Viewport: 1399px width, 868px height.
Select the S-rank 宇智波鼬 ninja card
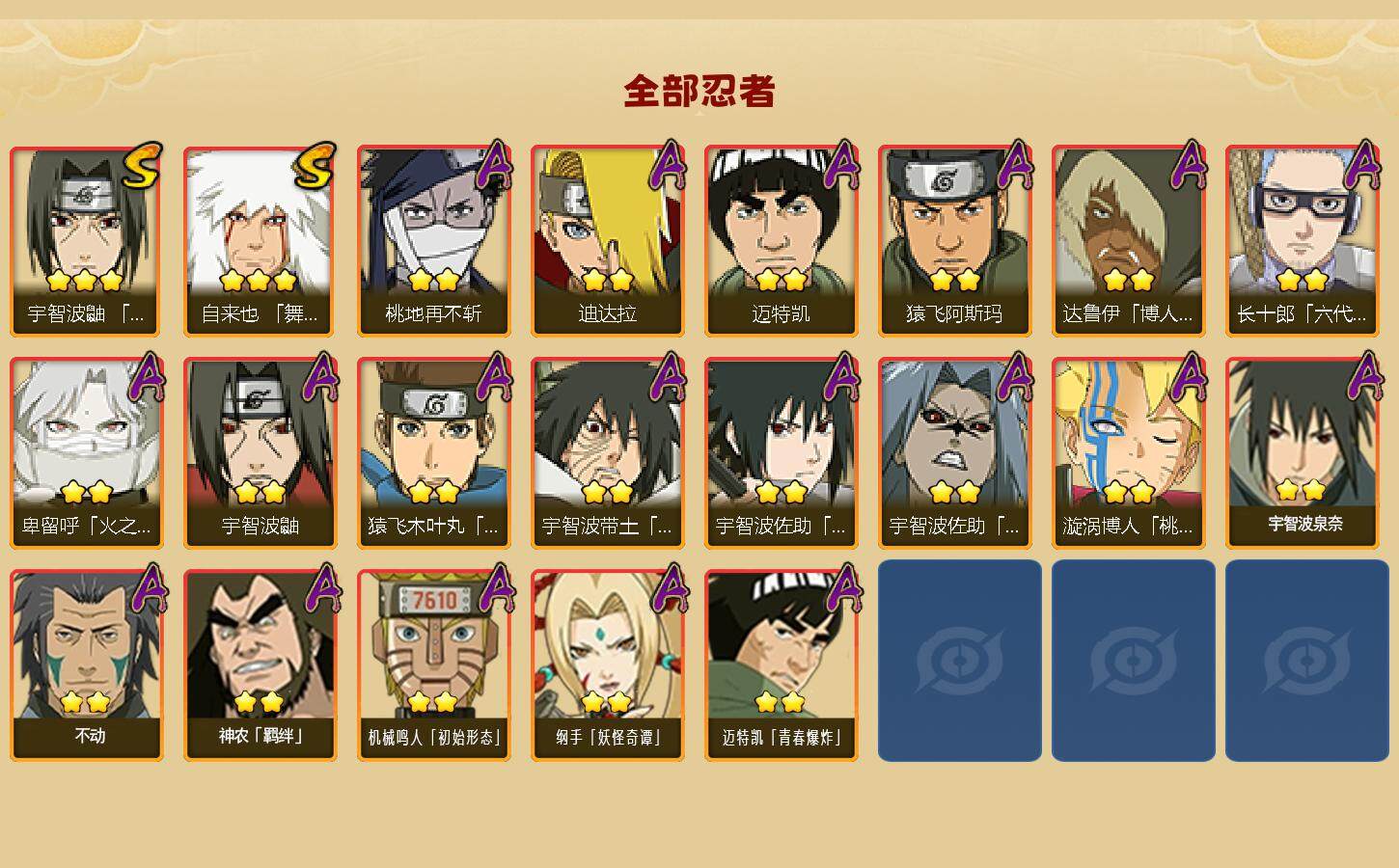pyautogui.click(x=86, y=241)
